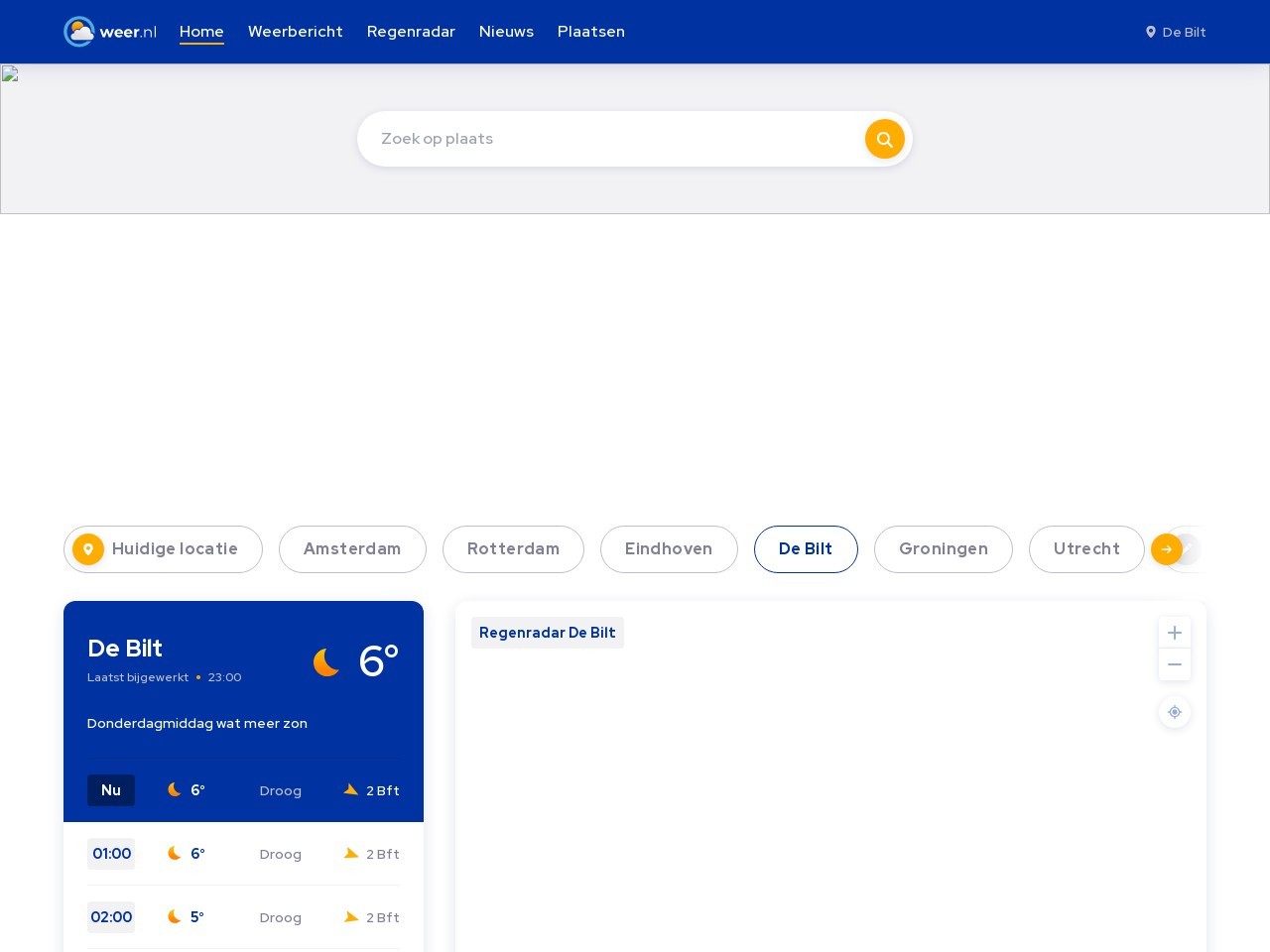This screenshot has height=952, width=1270.
Task: Click 2 Bft in the 02:00 row
Action: pos(383,917)
